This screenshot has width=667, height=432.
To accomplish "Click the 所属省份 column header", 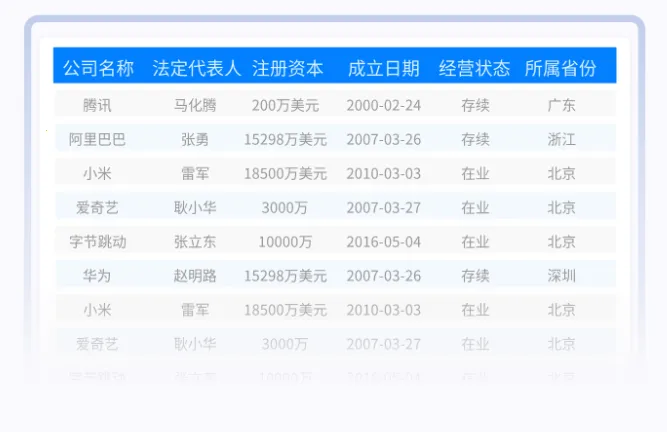I will [560, 68].
